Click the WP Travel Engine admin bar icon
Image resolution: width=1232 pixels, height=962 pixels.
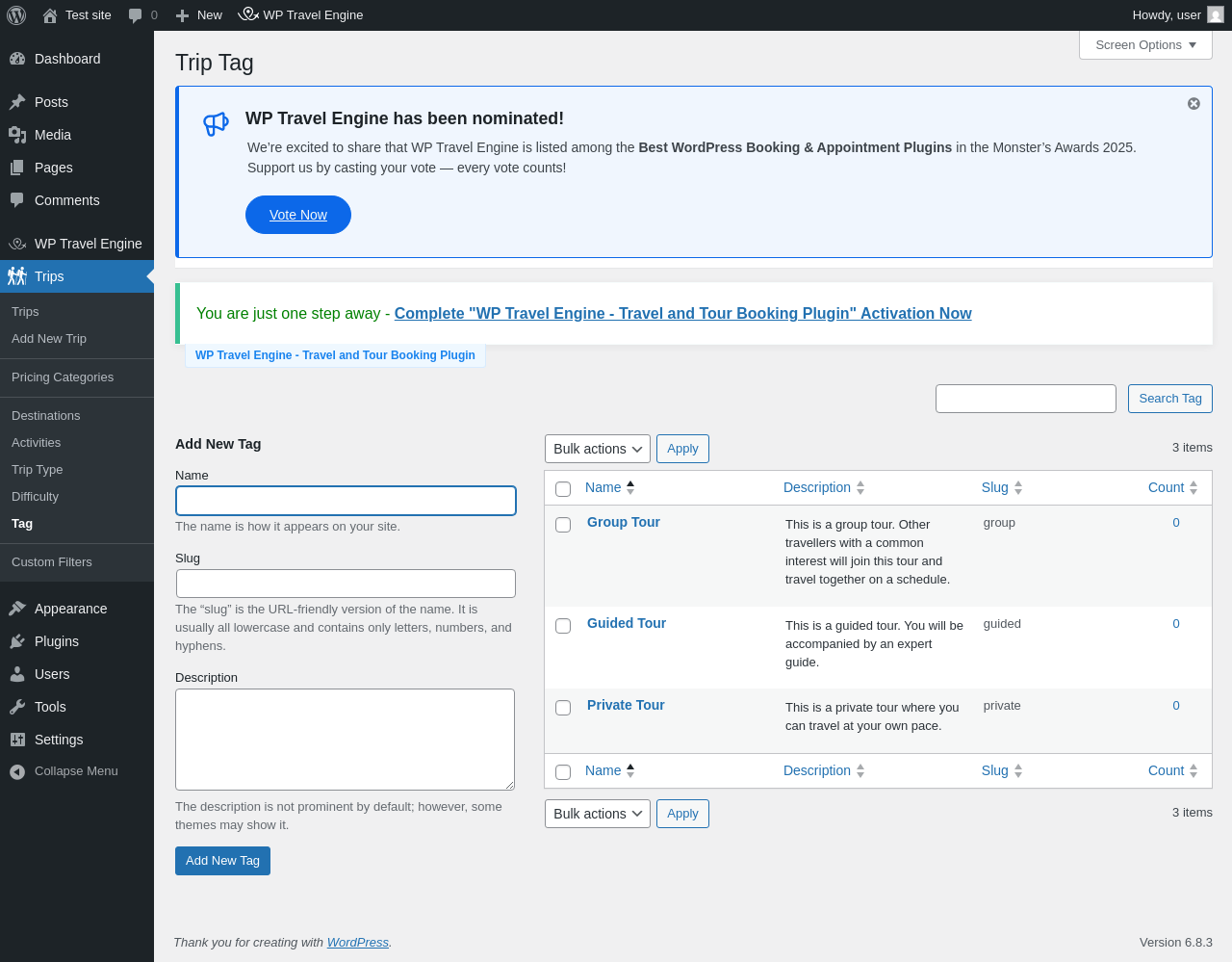248,14
